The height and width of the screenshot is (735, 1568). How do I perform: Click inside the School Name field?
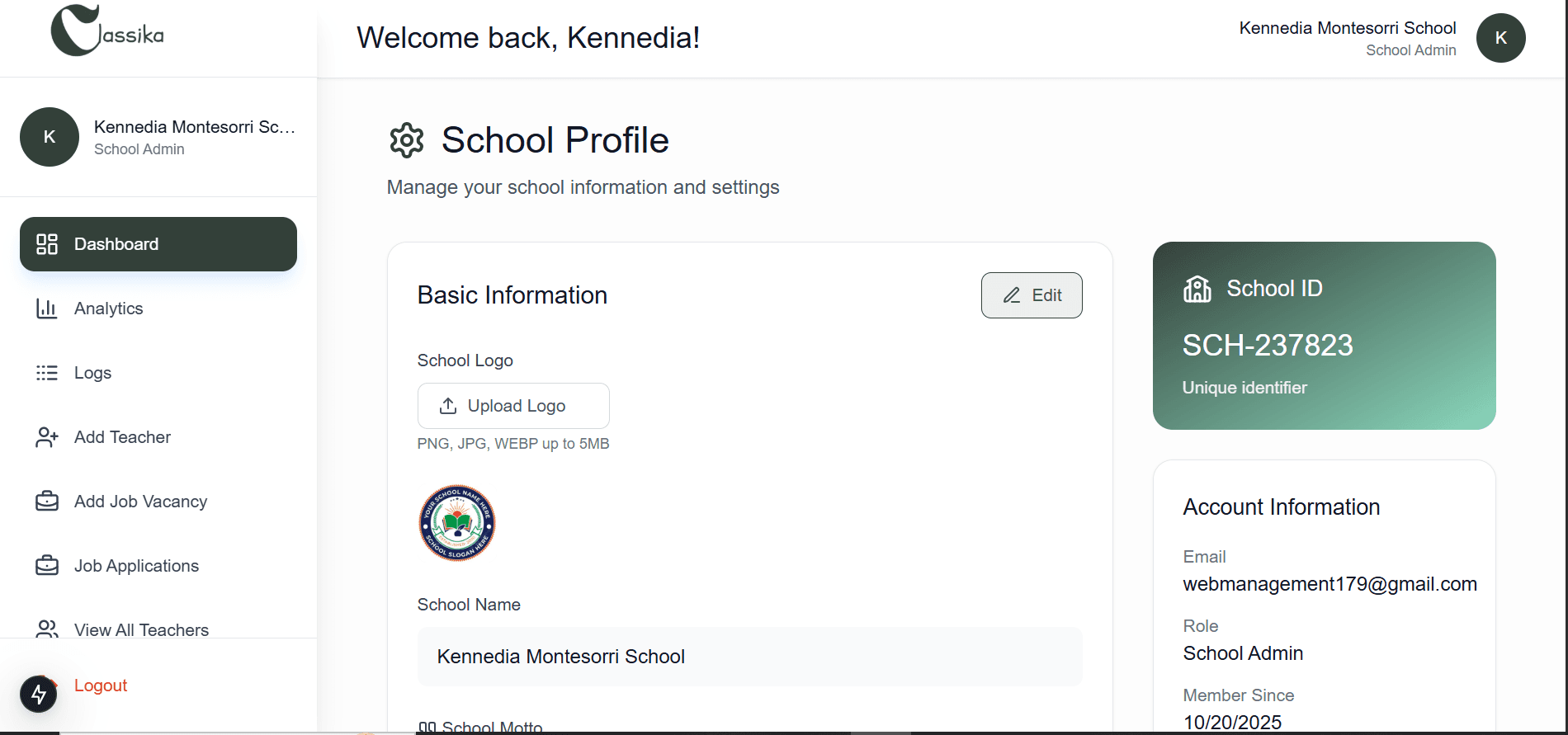[x=749, y=657]
